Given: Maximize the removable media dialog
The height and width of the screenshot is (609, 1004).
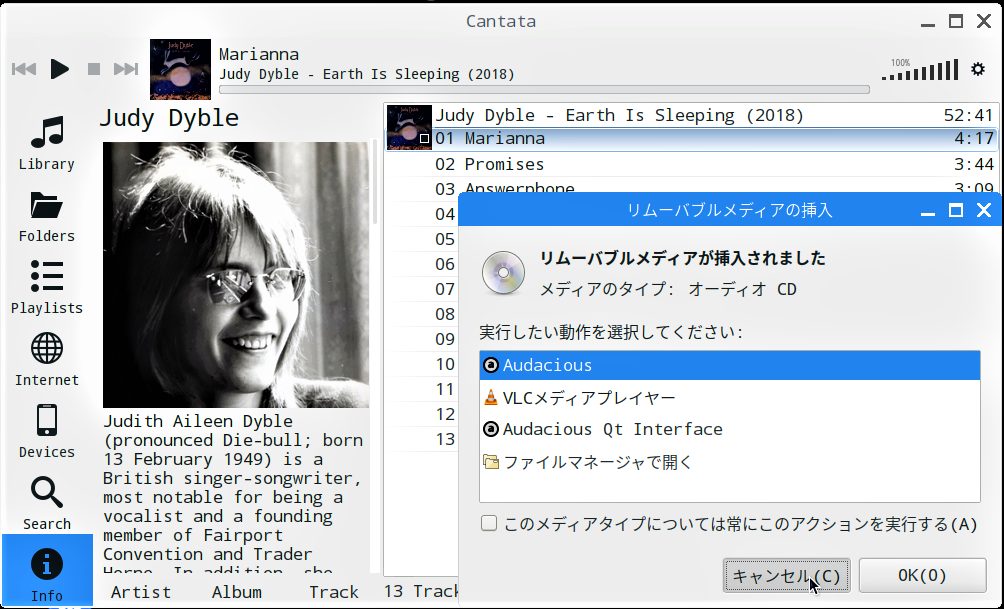Looking at the screenshot, I should click(955, 210).
